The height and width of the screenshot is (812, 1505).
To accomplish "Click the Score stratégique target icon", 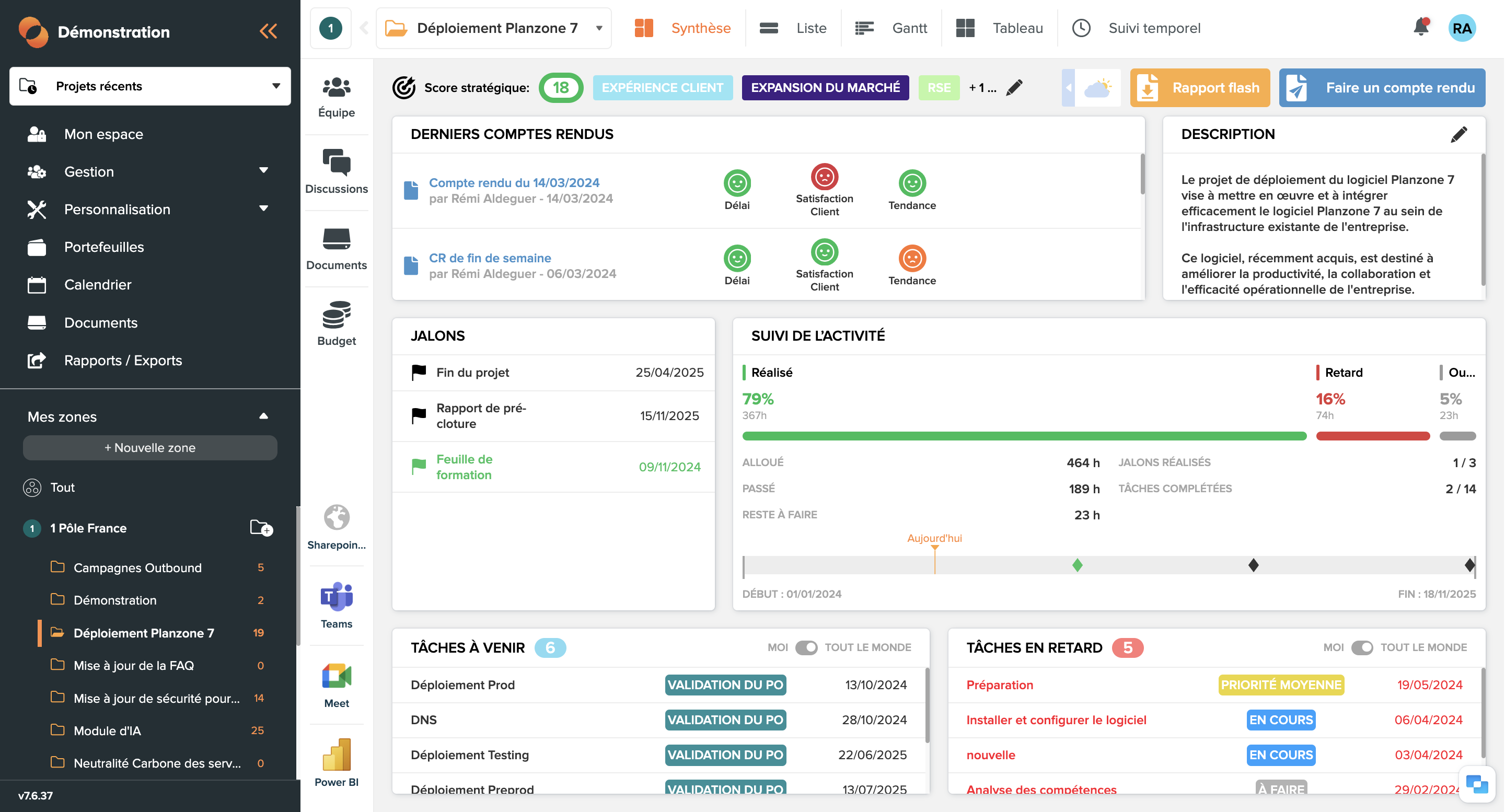I will (404, 88).
